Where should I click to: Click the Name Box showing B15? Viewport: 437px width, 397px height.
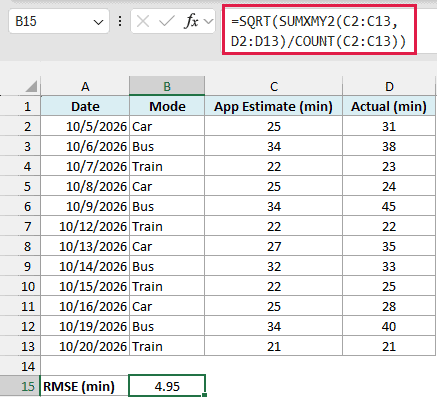59,22
